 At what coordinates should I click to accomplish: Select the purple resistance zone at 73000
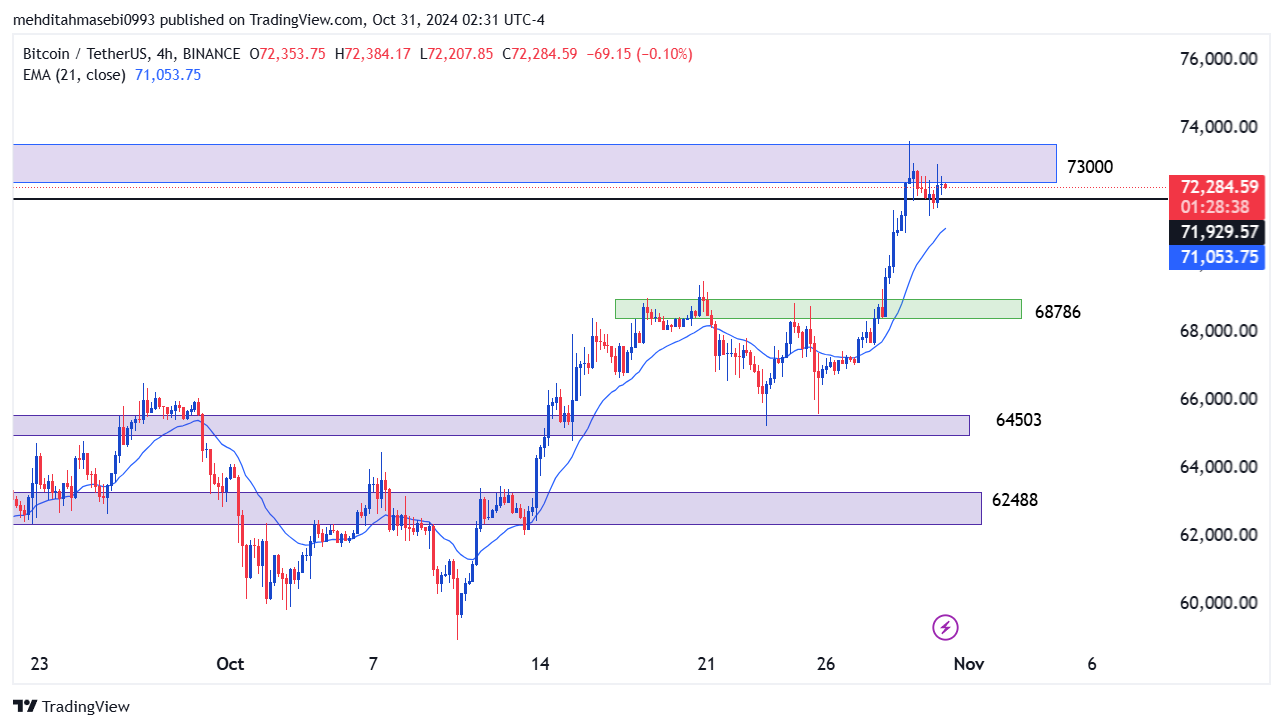click(534, 163)
